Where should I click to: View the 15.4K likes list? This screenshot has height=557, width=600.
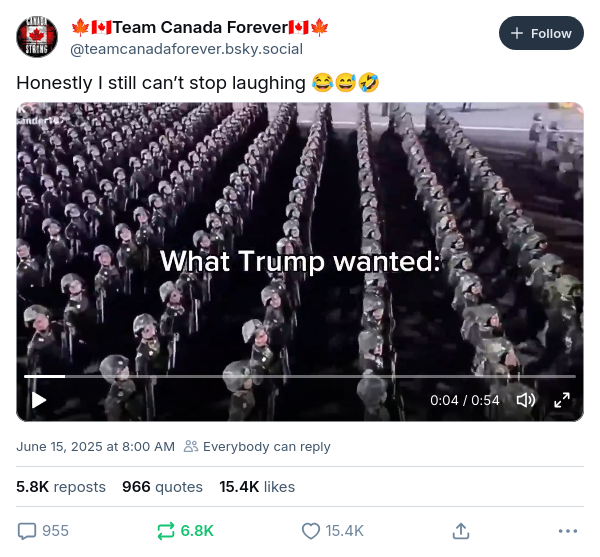pyautogui.click(x=257, y=487)
